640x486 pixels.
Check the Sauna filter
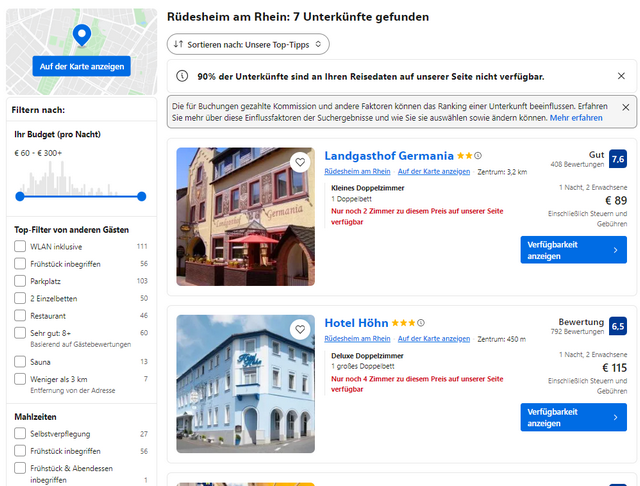20,362
